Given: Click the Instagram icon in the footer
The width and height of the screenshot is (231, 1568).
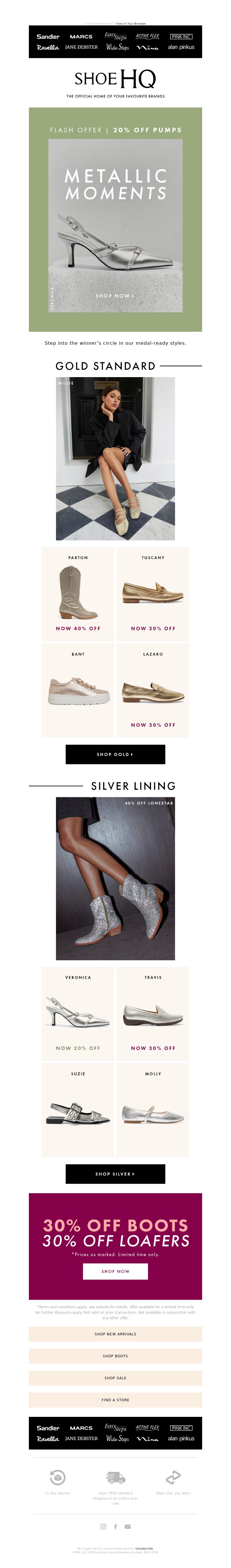Looking at the screenshot, I should pos(103,1527).
